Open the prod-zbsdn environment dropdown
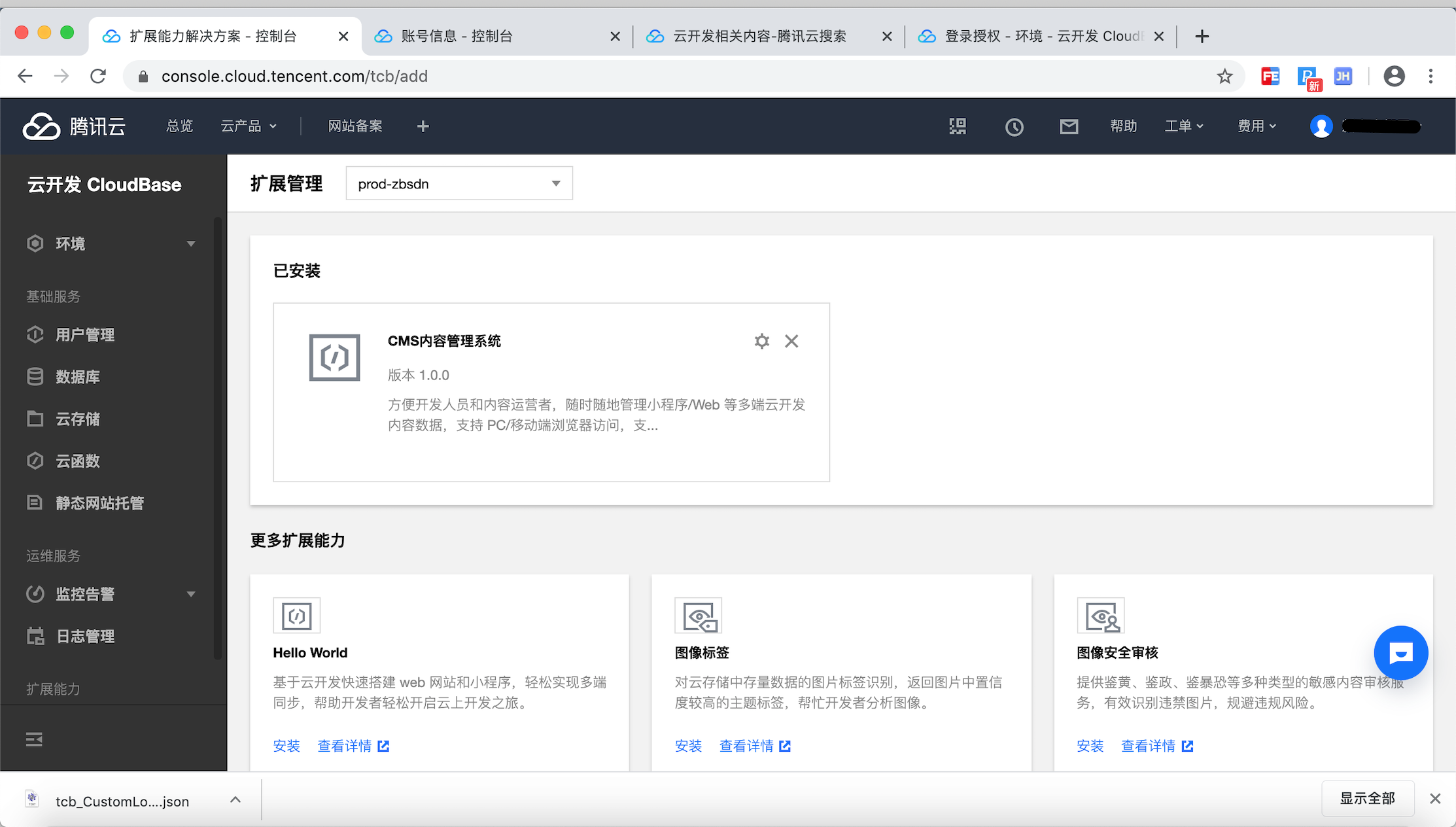 [x=459, y=184]
